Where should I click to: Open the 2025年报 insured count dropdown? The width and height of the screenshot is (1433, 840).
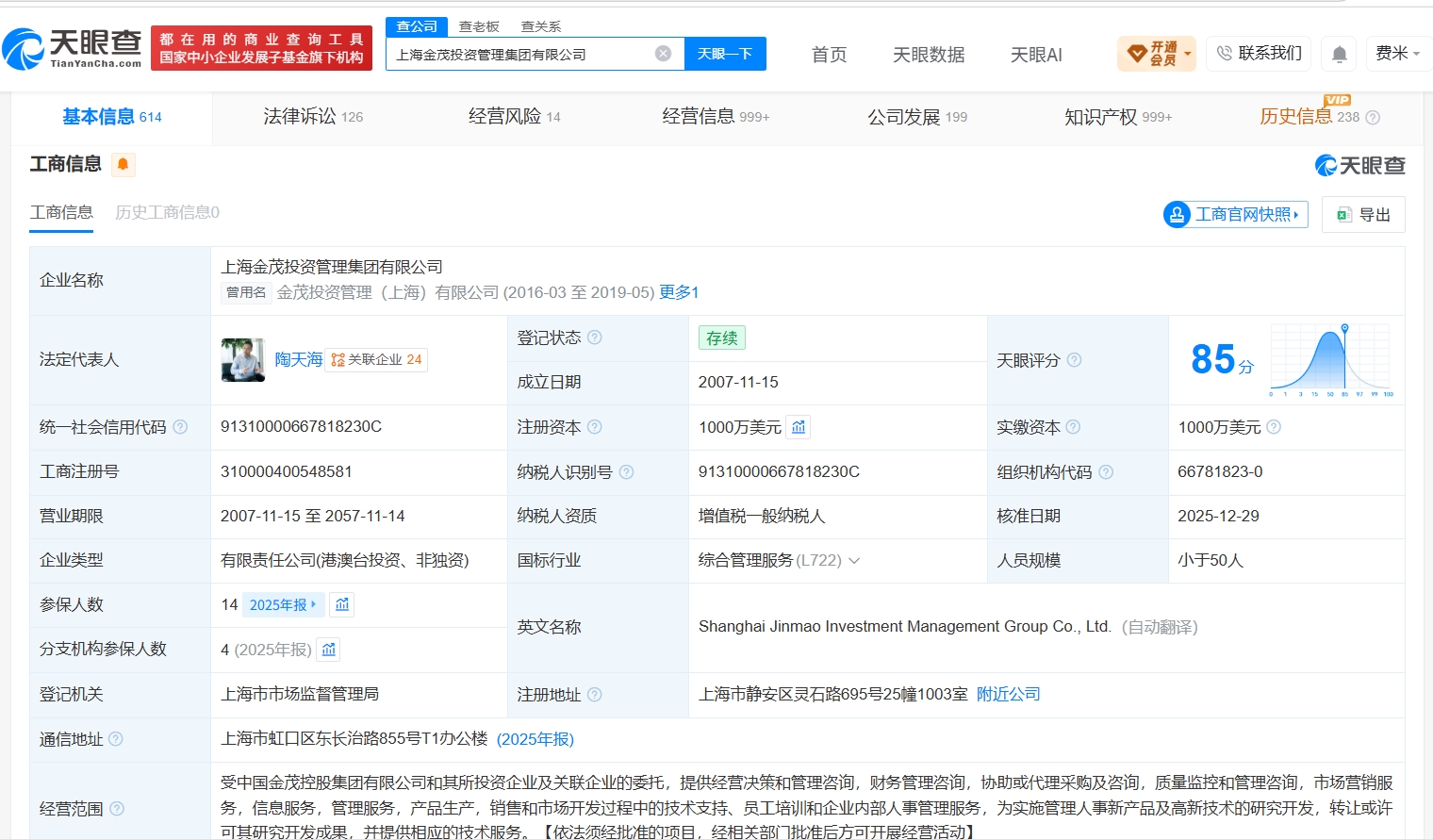tap(283, 604)
